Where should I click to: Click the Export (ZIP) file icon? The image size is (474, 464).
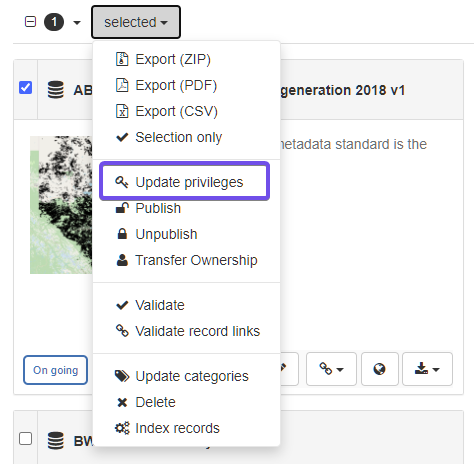click(x=122, y=59)
